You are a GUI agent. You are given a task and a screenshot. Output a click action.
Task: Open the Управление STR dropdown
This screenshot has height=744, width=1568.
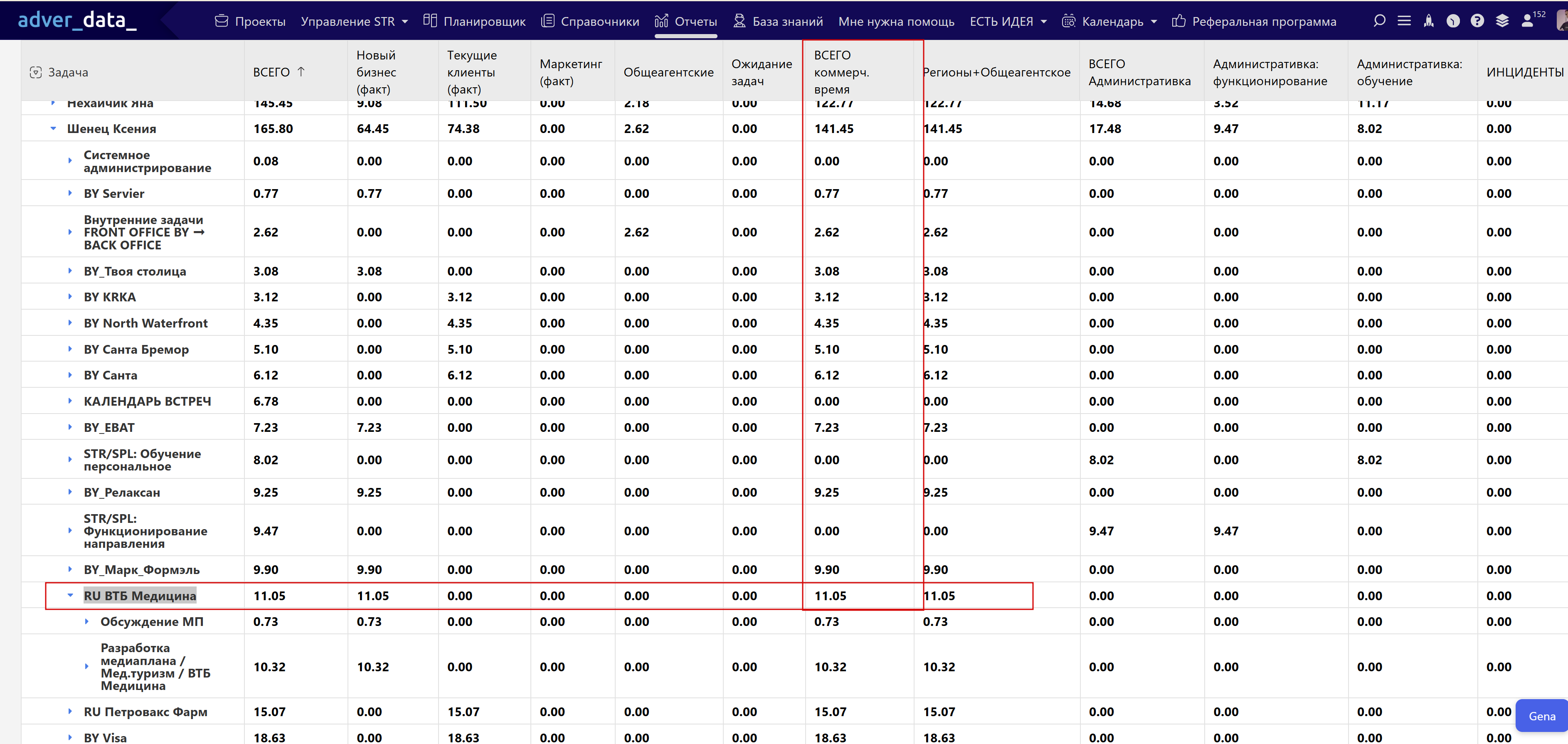[354, 21]
